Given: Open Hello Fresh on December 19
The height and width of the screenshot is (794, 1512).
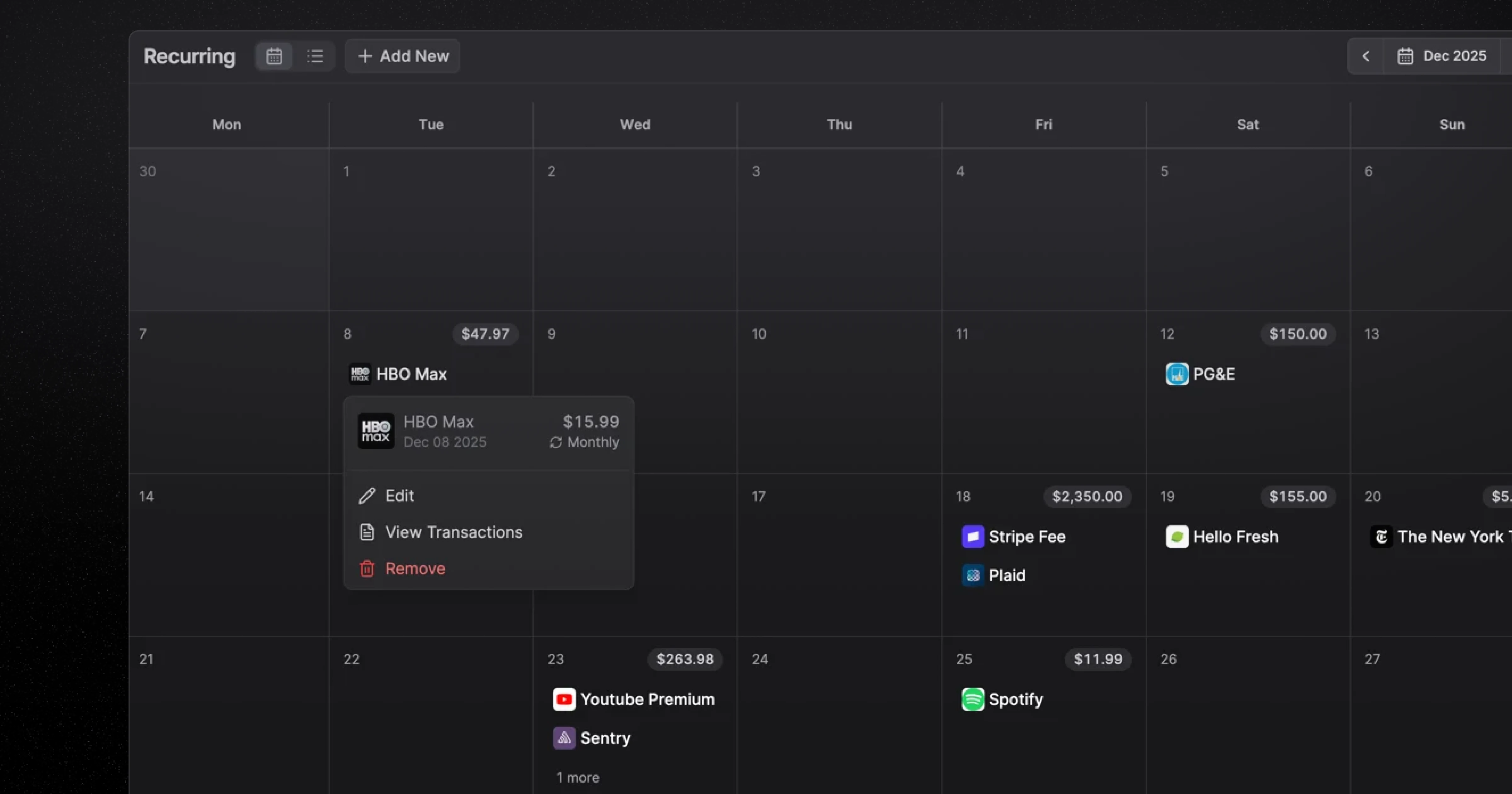Looking at the screenshot, I should 1177,536.
